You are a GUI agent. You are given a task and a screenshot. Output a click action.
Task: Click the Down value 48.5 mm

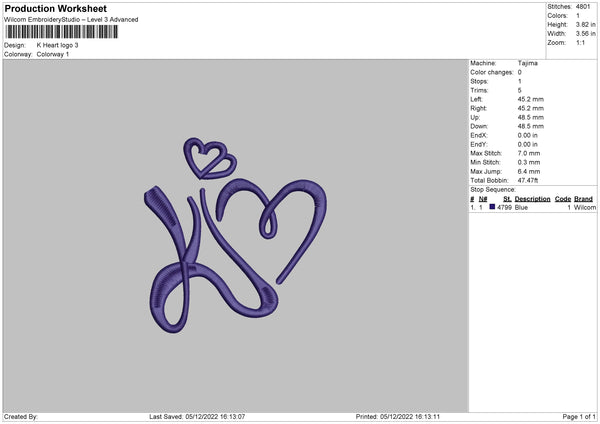(x=530, y=126)
